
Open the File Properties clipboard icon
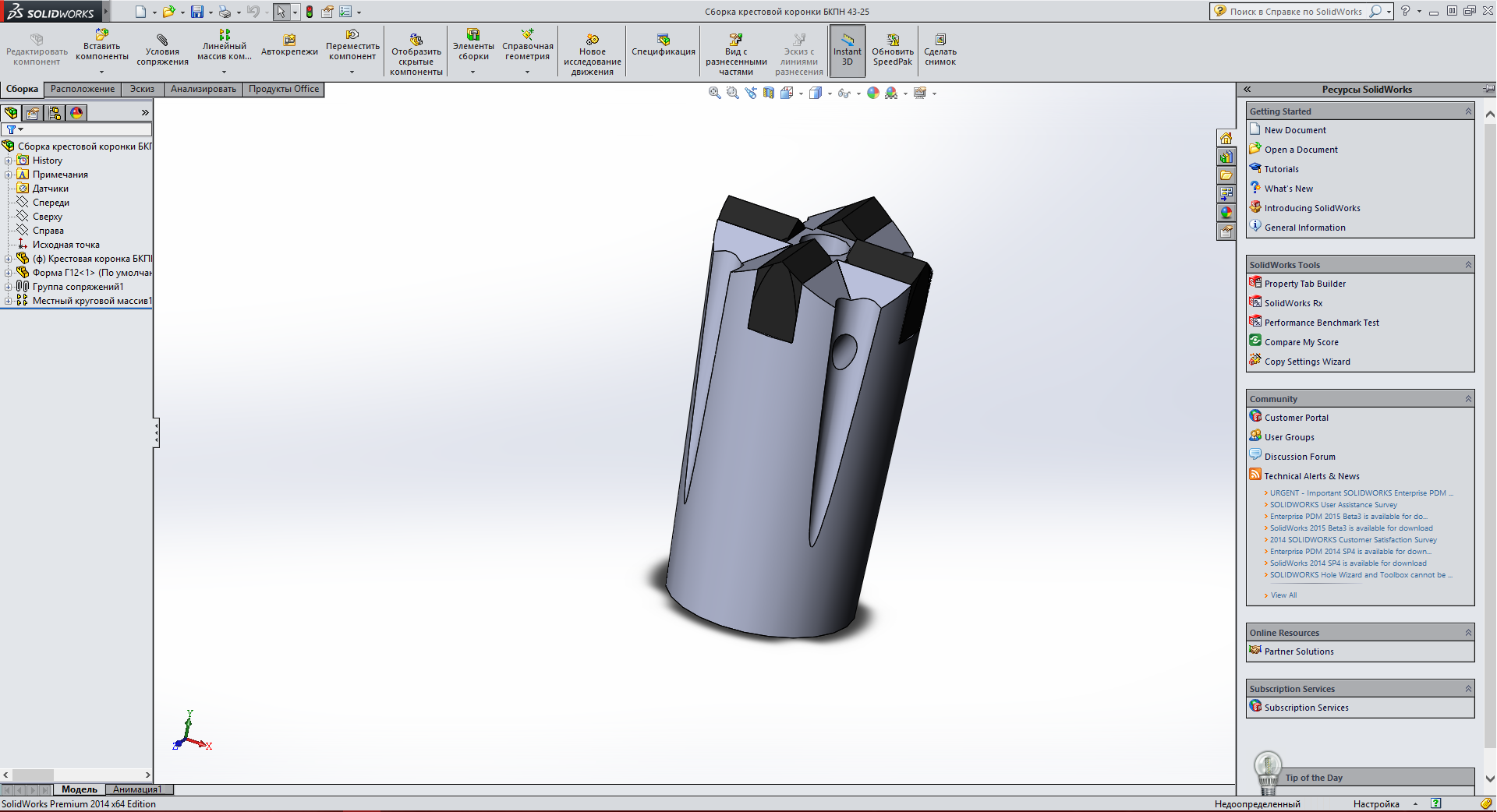(327, 12)
